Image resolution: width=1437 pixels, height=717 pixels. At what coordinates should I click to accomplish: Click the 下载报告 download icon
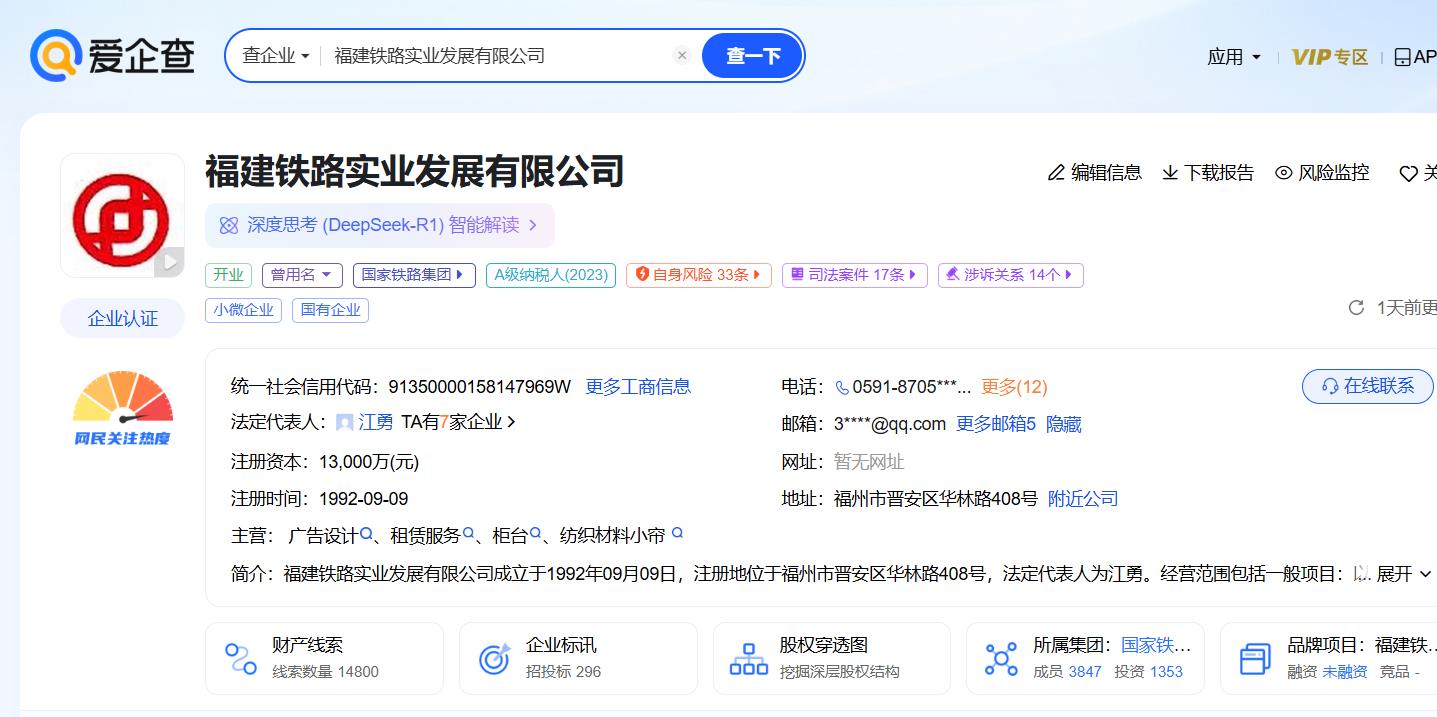1170,173
